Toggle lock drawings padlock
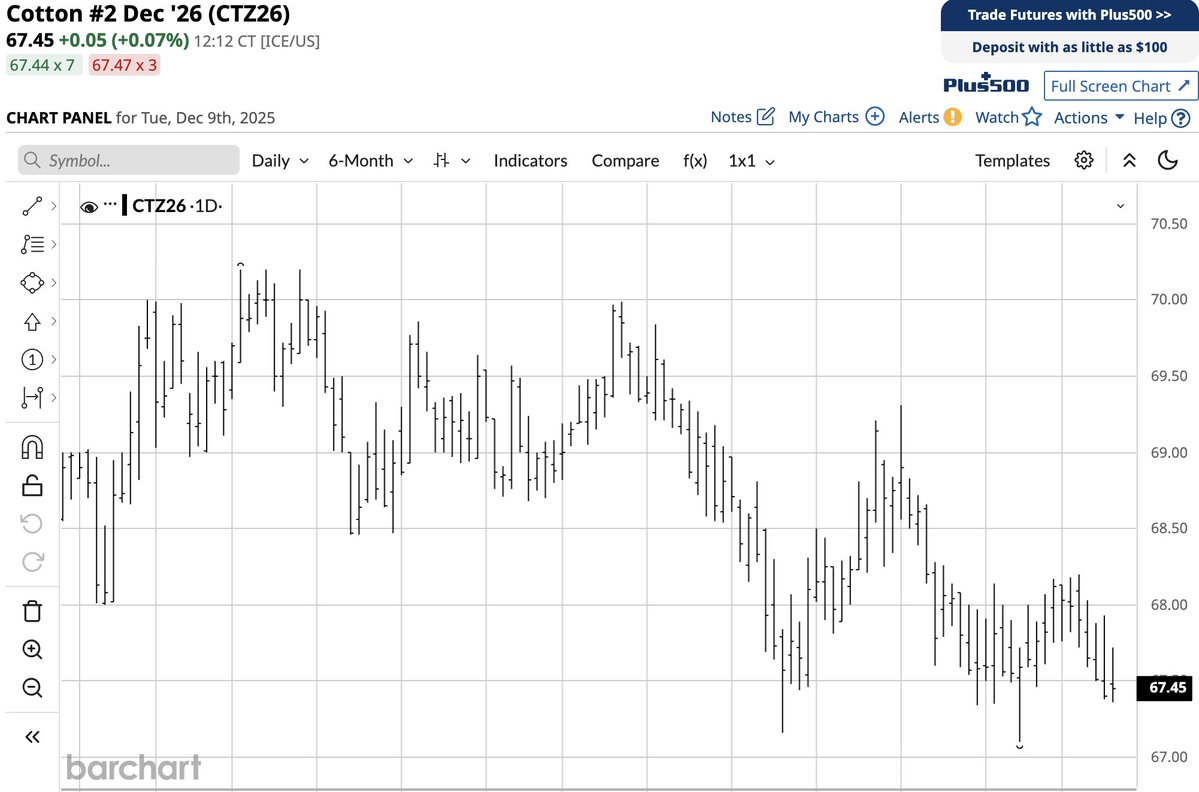 tap(32, 485)
